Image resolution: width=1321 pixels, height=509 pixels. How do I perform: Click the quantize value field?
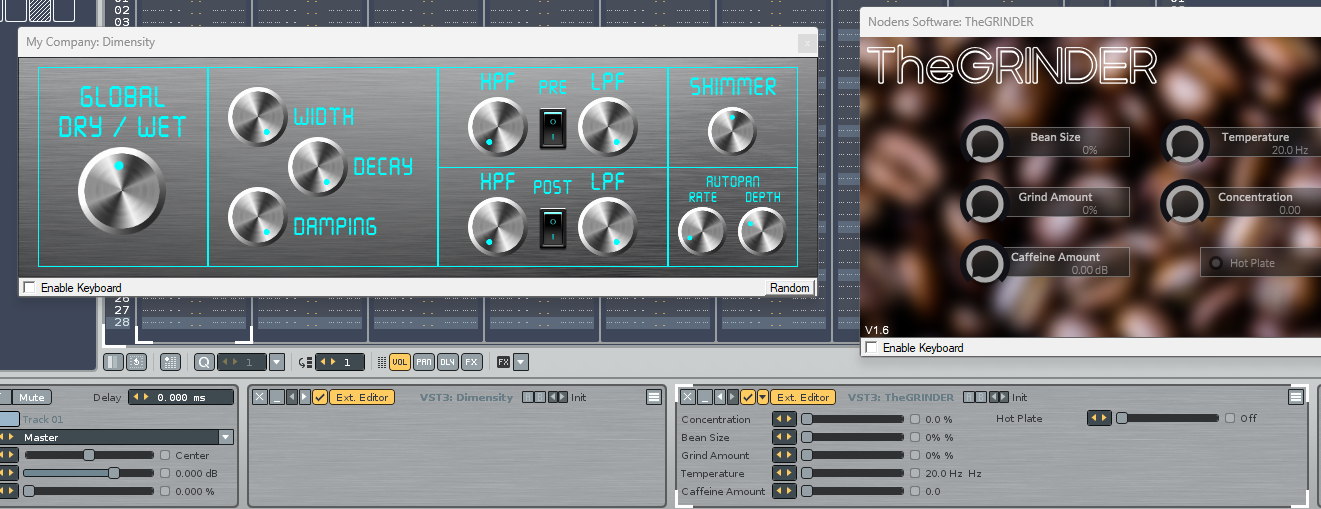point(241,362)
